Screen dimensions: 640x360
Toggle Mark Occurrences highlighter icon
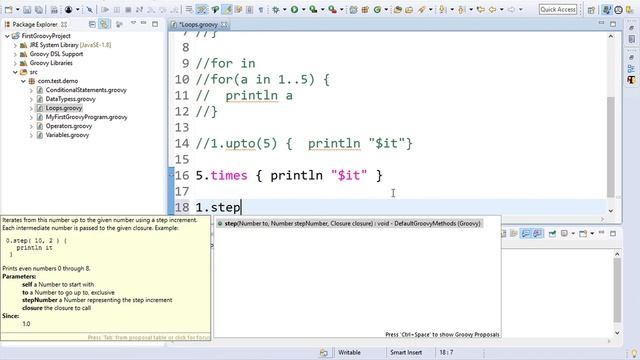tap(227, 9)
